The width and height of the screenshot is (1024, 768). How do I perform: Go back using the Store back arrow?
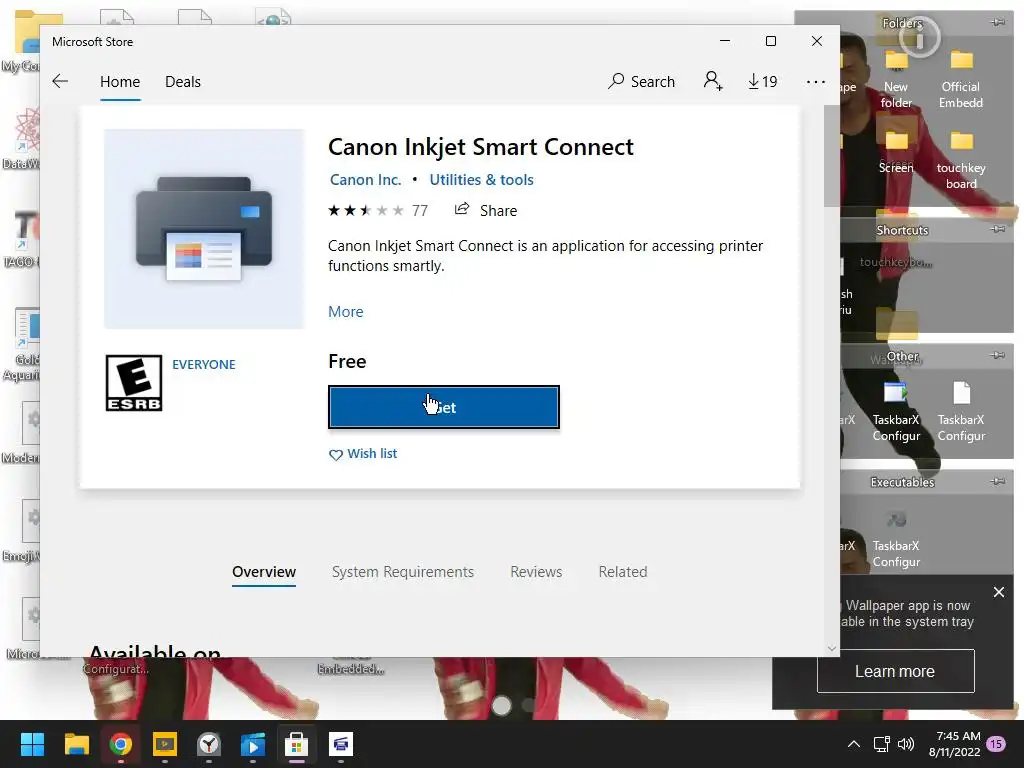(x=60, y=82)
